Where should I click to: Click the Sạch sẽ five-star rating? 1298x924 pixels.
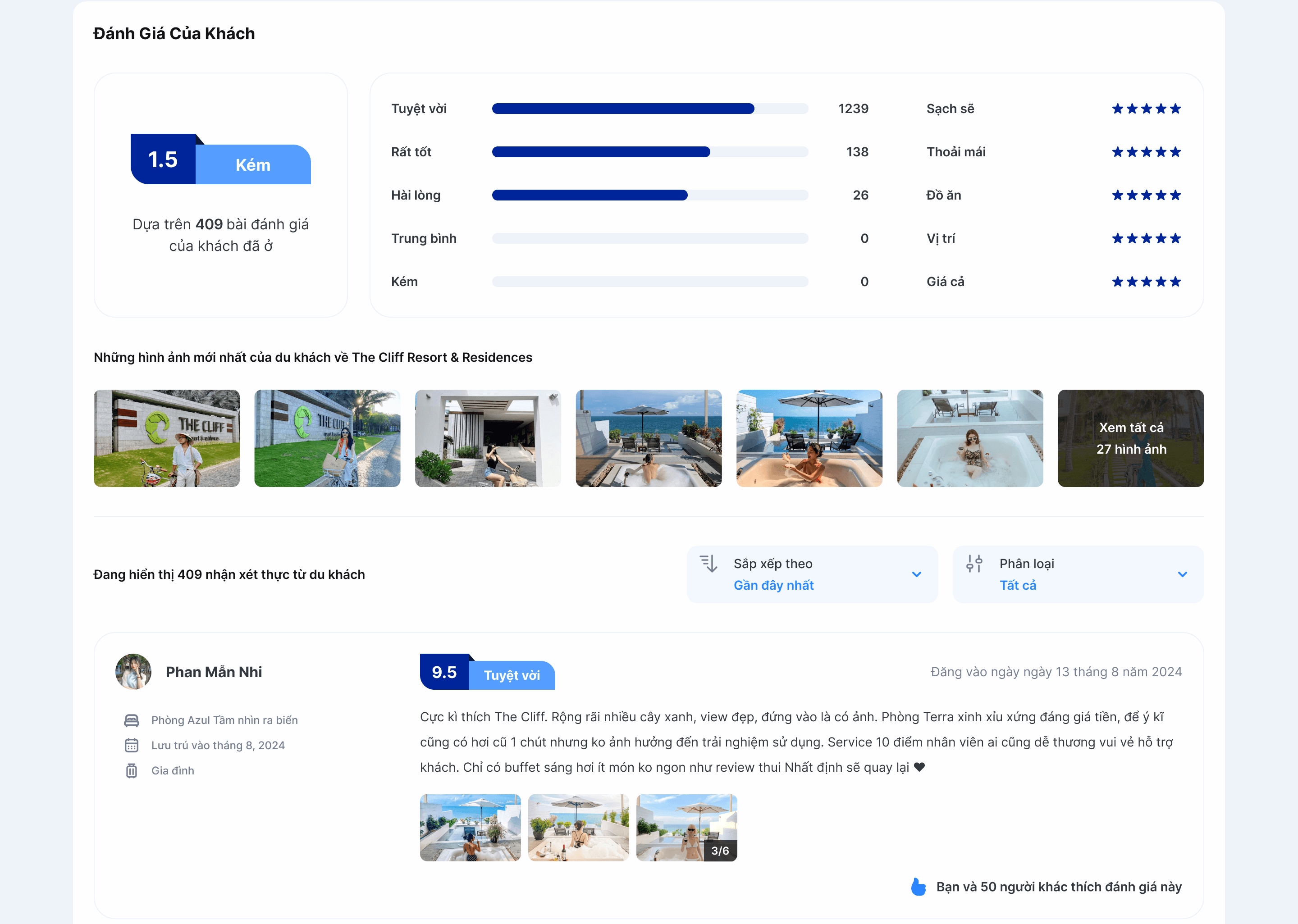[x=1146, y=109]
